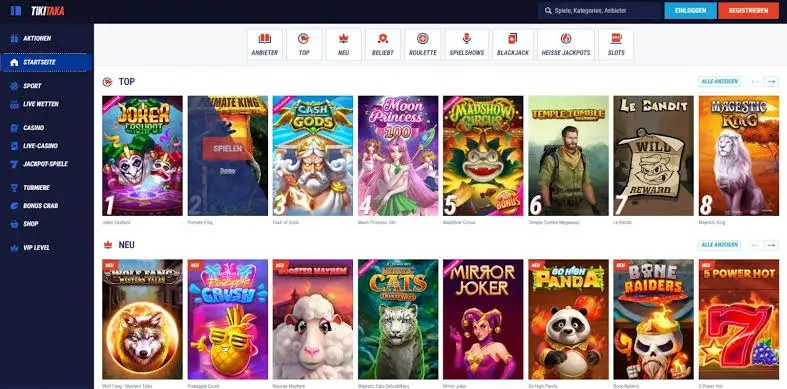Viewport: 787px width, 389px height.
Task: Select the Anbieter category icon
Action: coord(265,45)
